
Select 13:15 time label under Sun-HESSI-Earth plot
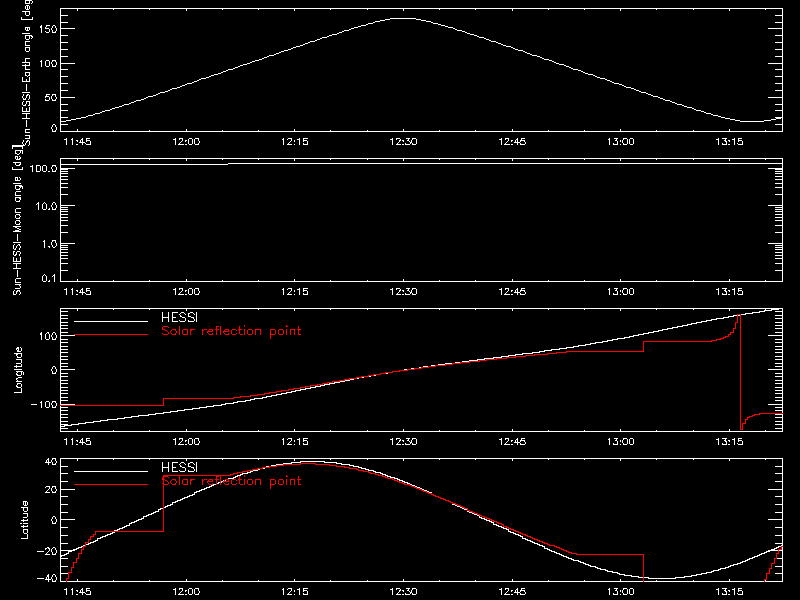729,141
